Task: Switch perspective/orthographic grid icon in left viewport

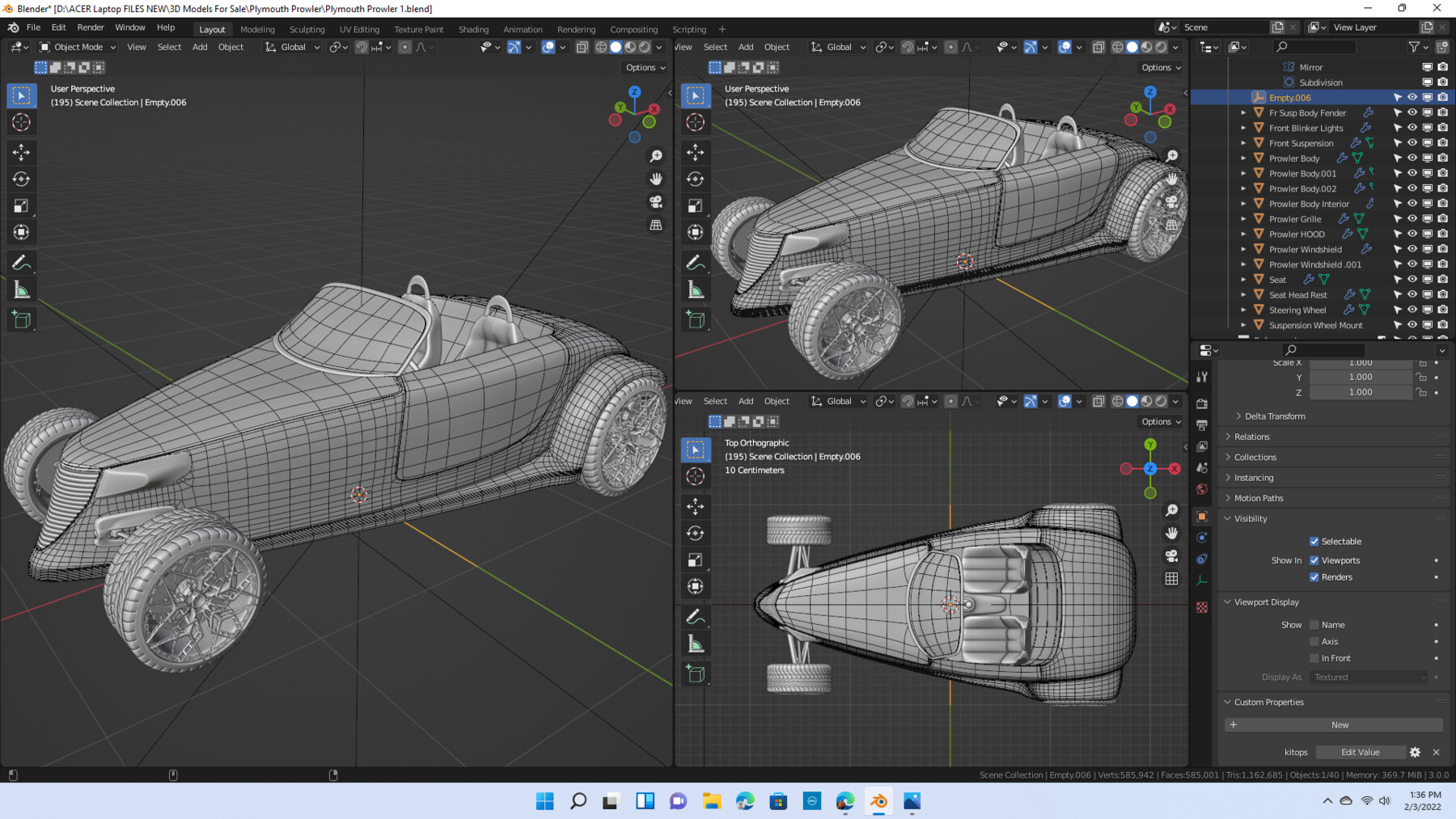Action: [656, 225]
